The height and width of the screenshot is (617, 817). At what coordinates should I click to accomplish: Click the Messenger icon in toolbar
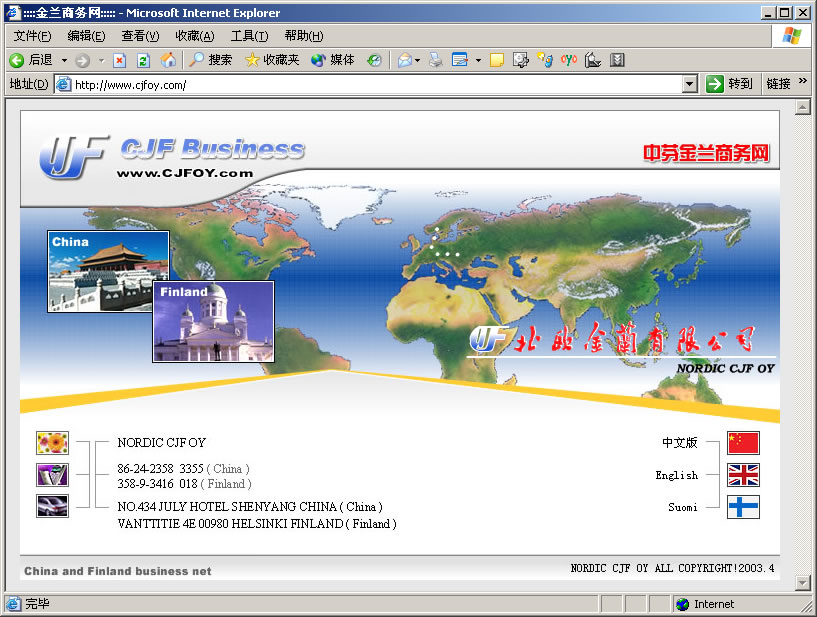click(545, 60)
